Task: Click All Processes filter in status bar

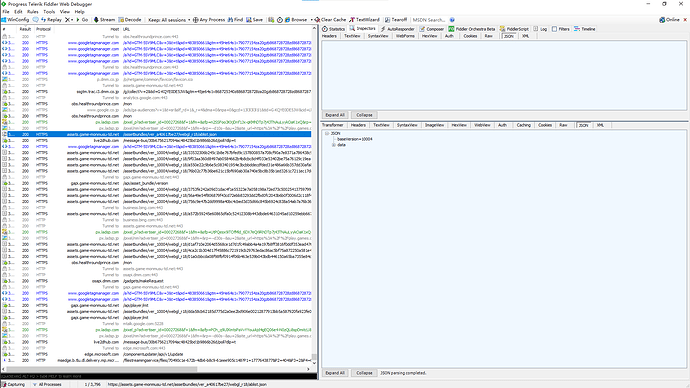Action: [x=47, y=384]
